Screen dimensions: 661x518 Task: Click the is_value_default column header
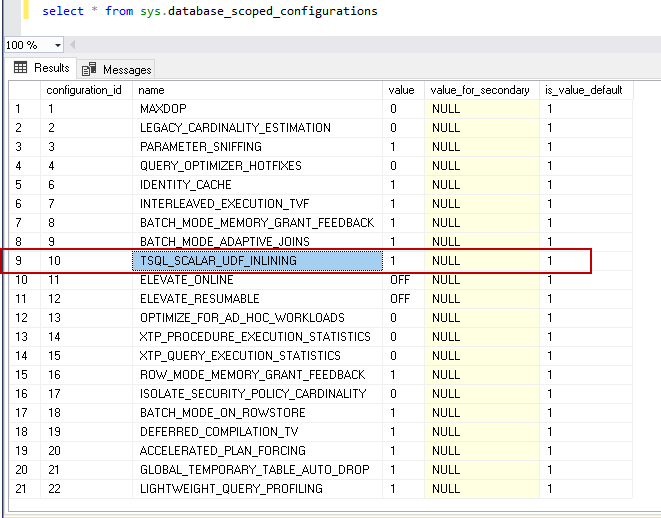click(x=585, y=90)
